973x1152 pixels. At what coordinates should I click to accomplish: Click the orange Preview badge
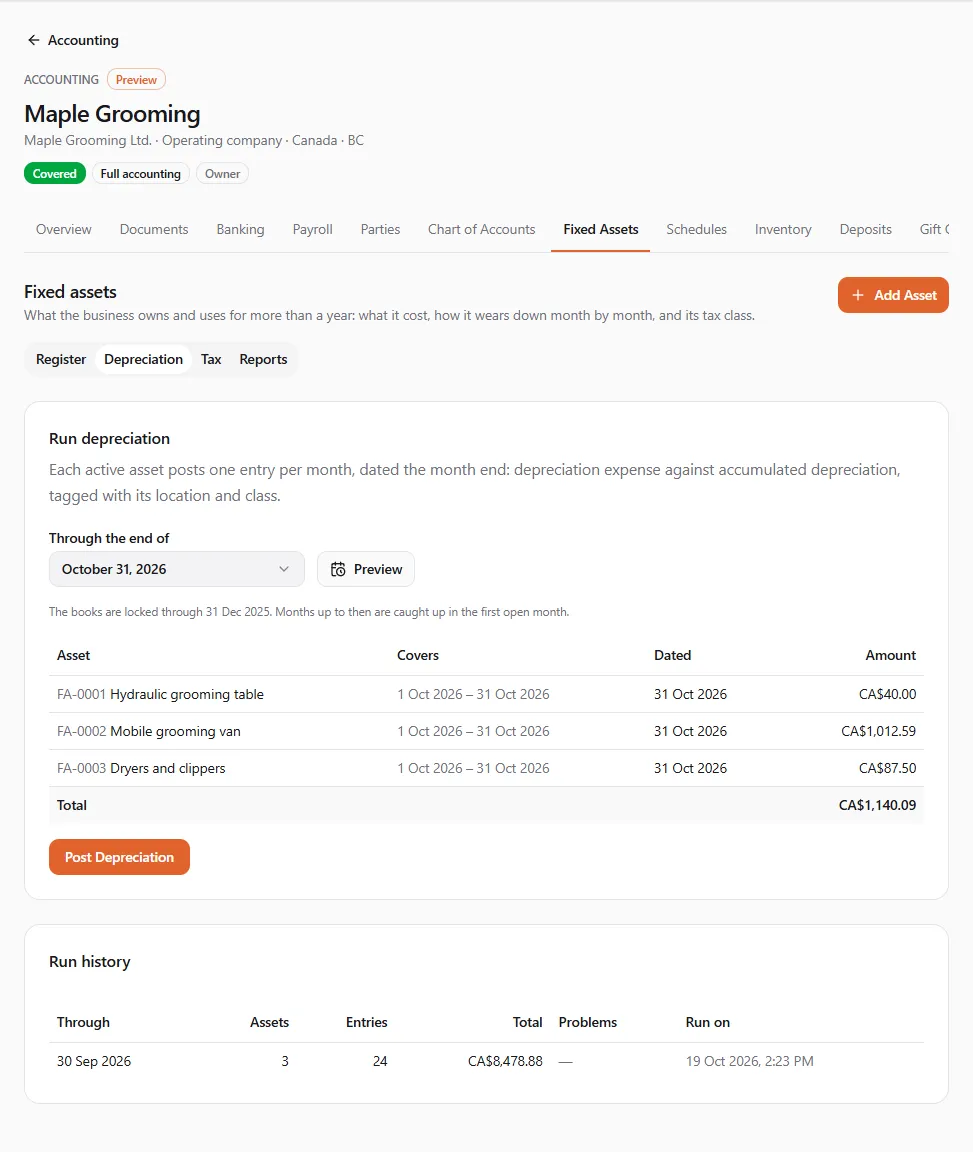pos(137,79)
